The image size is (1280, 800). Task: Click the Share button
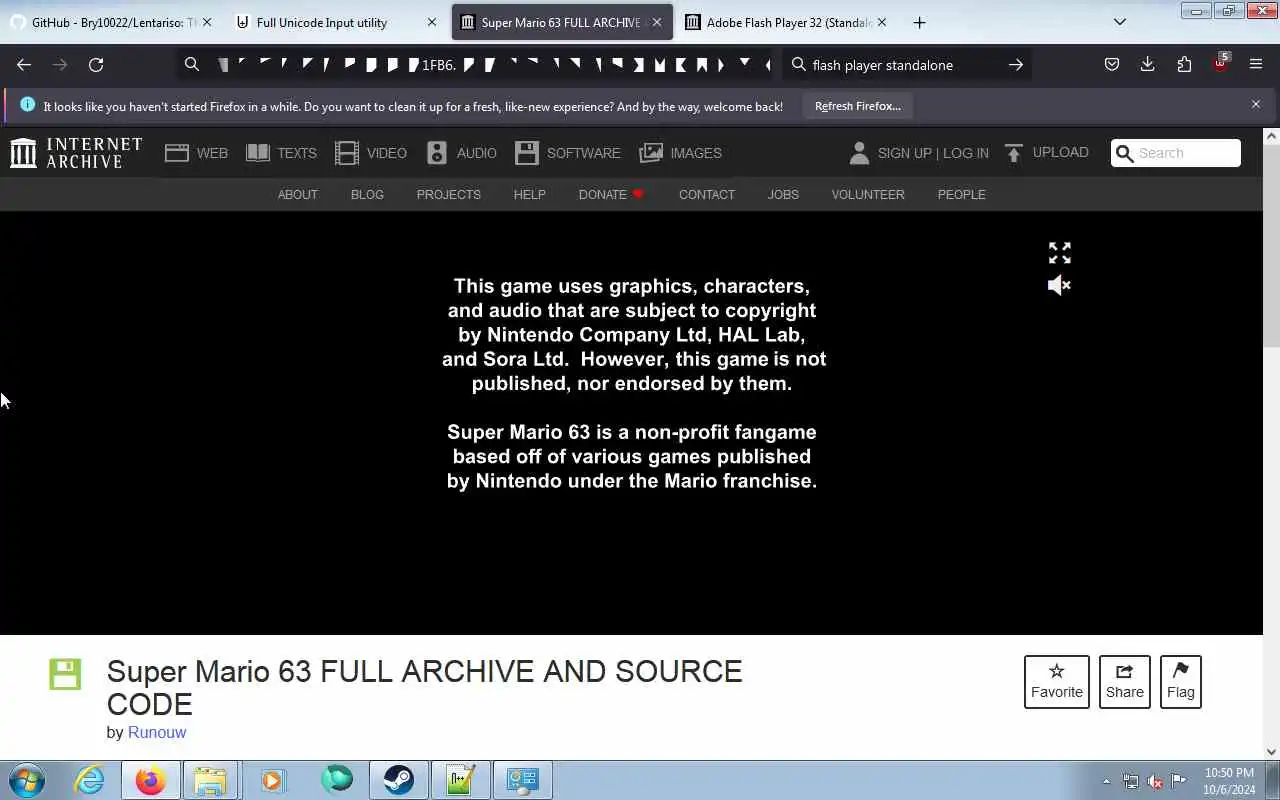coord(1125,682)
